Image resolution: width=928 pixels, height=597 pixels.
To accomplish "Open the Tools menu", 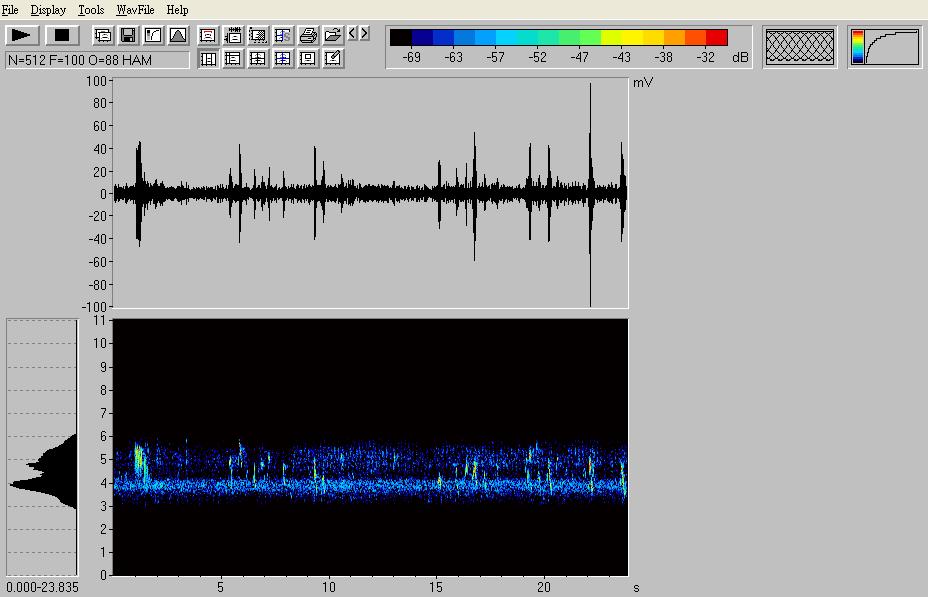I will pos(91,10).
